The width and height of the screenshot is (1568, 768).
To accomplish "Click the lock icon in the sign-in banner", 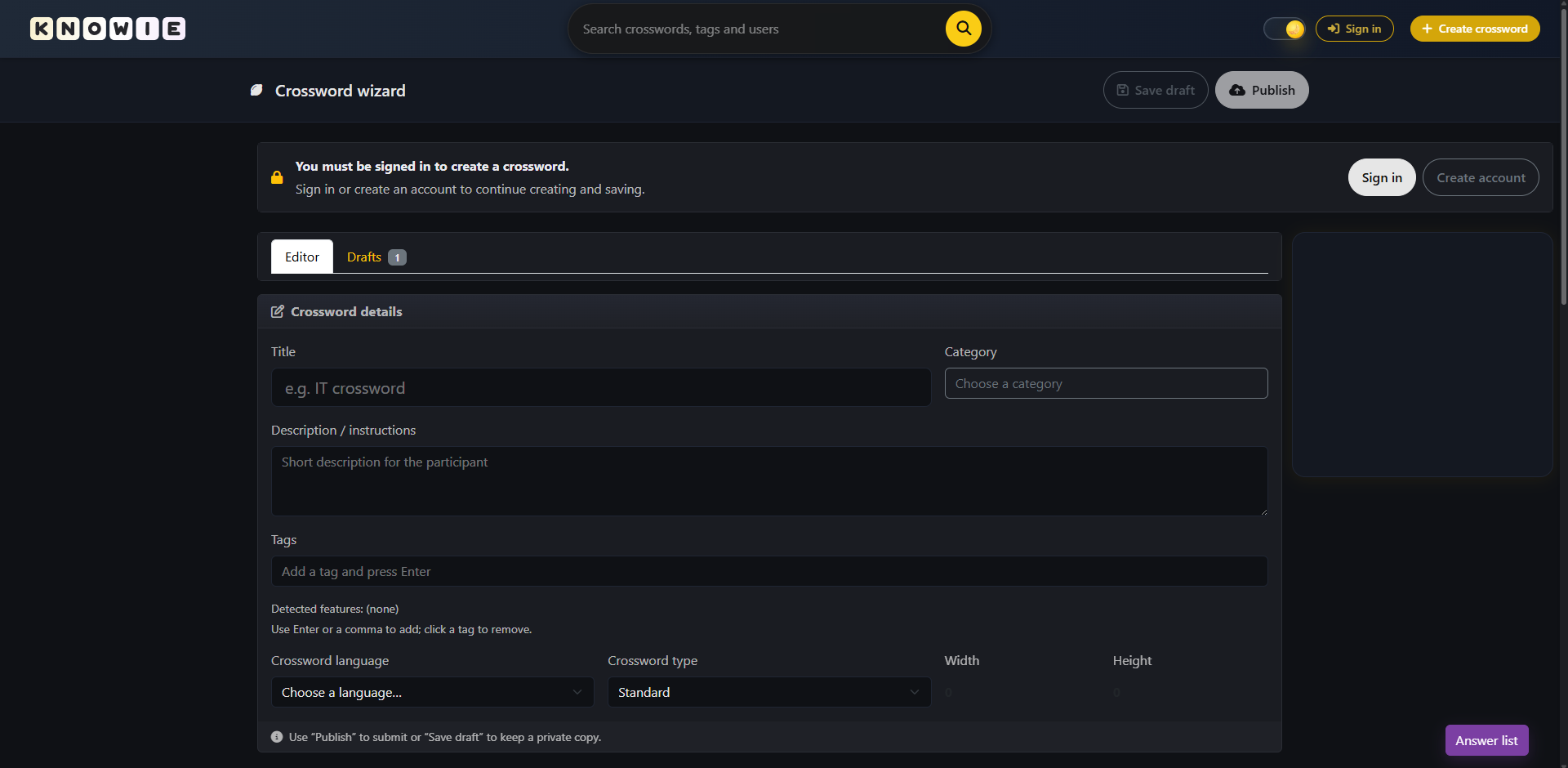I will tap(277, 177).
